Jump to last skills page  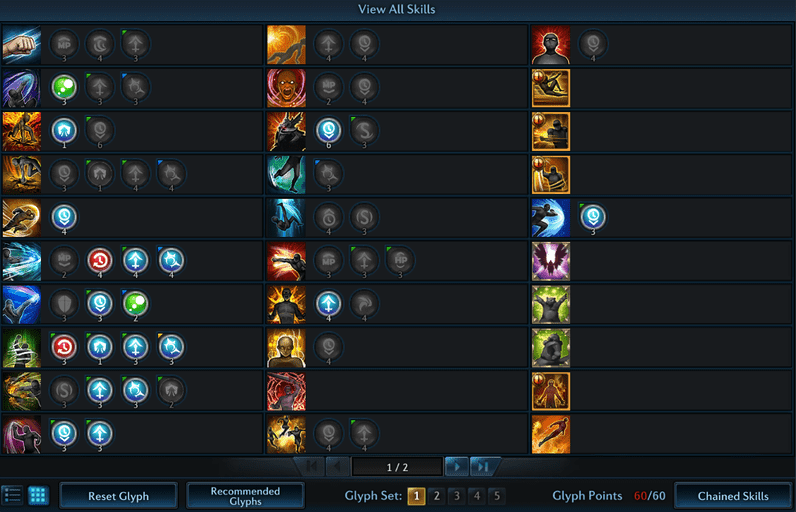point(483,466)
